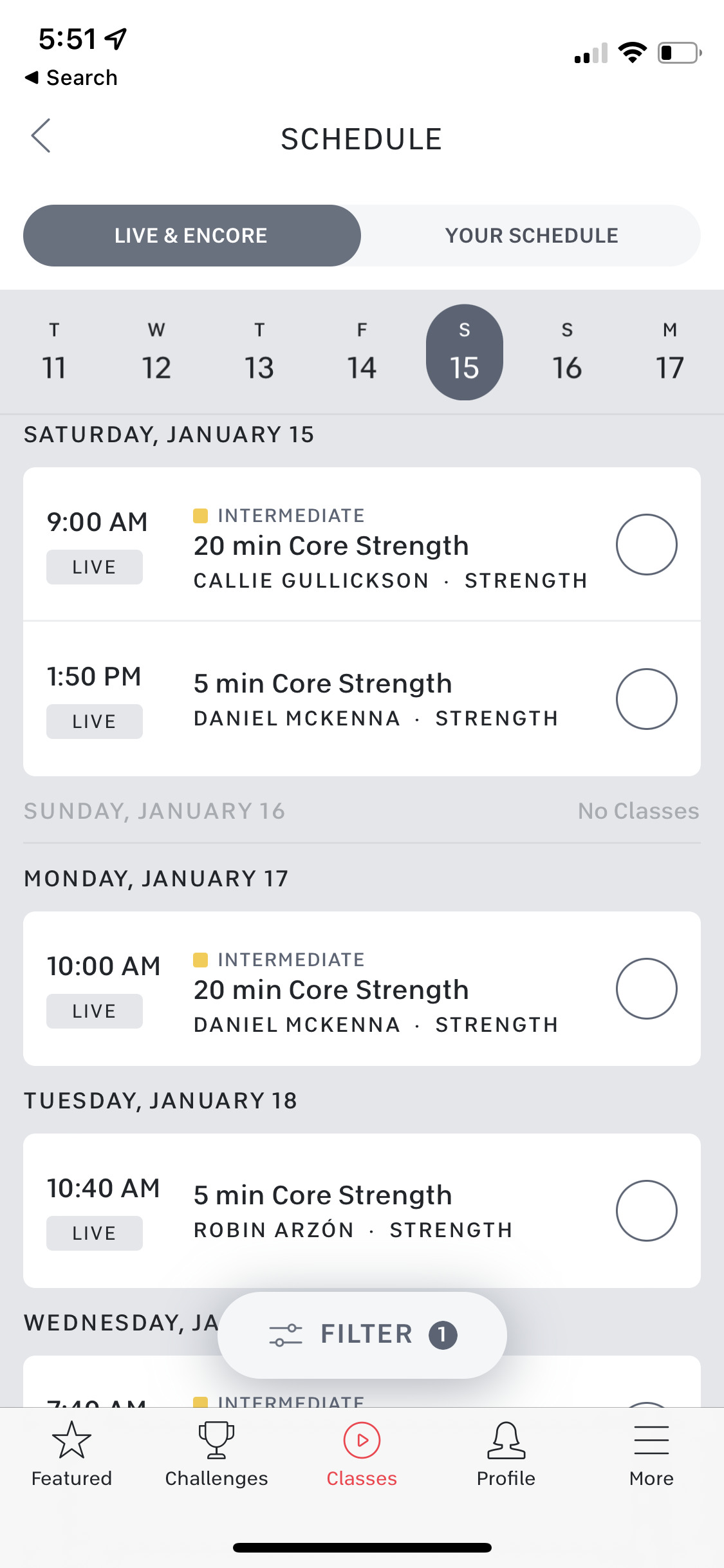
Task: Select Monday 17 in date strip
Action: (670, 352)
